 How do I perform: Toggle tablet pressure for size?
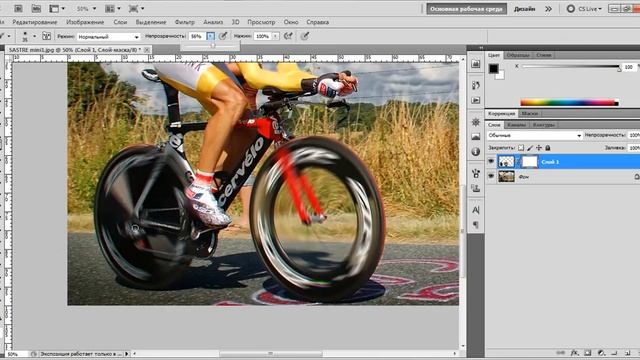[304, 36]
